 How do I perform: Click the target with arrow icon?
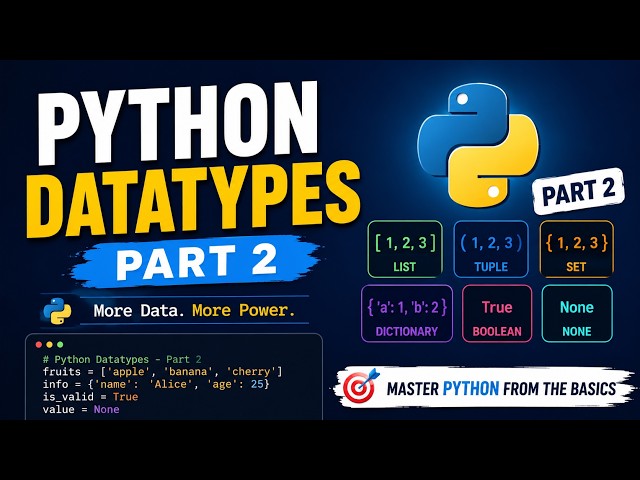click(360, 385)
